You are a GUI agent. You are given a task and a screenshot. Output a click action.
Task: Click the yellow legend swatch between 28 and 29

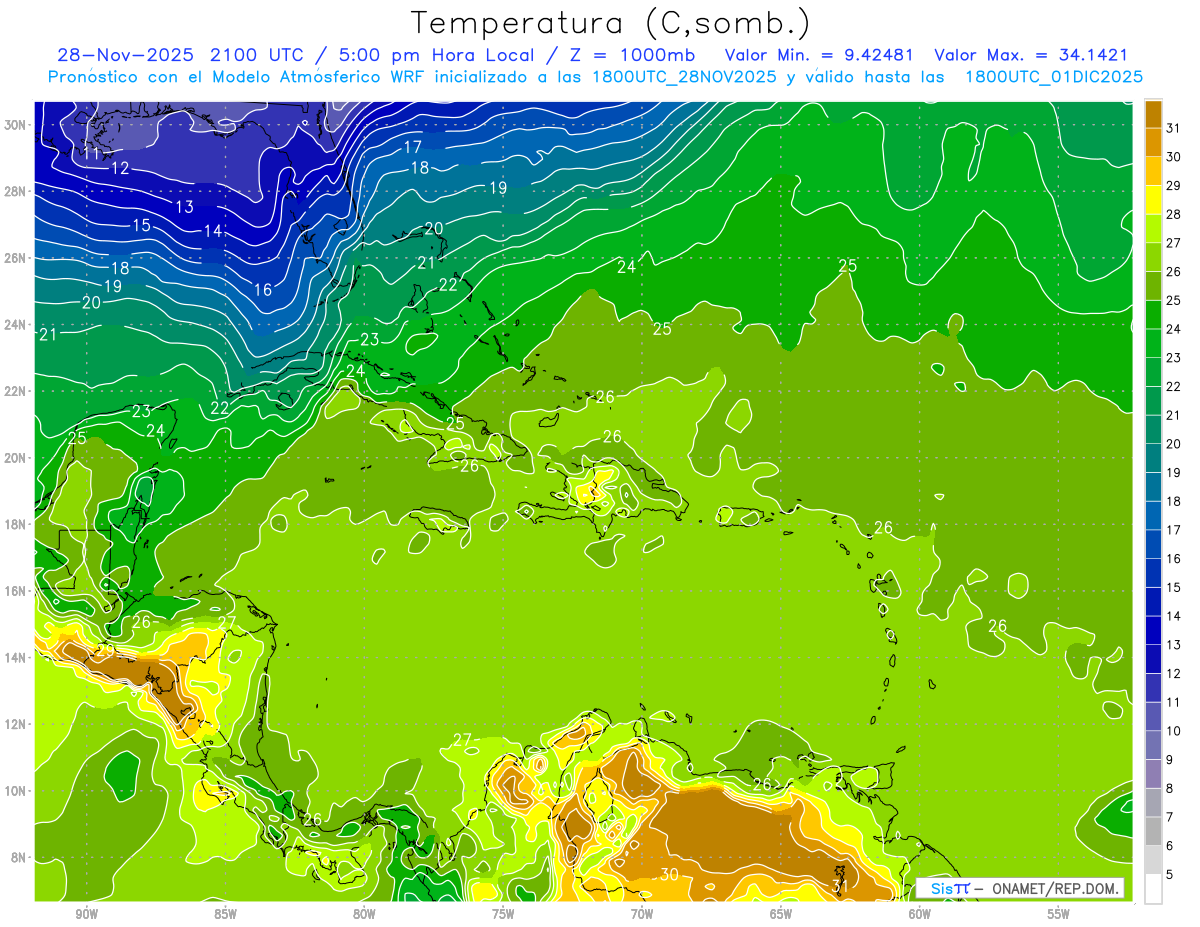click(1153, 200)
